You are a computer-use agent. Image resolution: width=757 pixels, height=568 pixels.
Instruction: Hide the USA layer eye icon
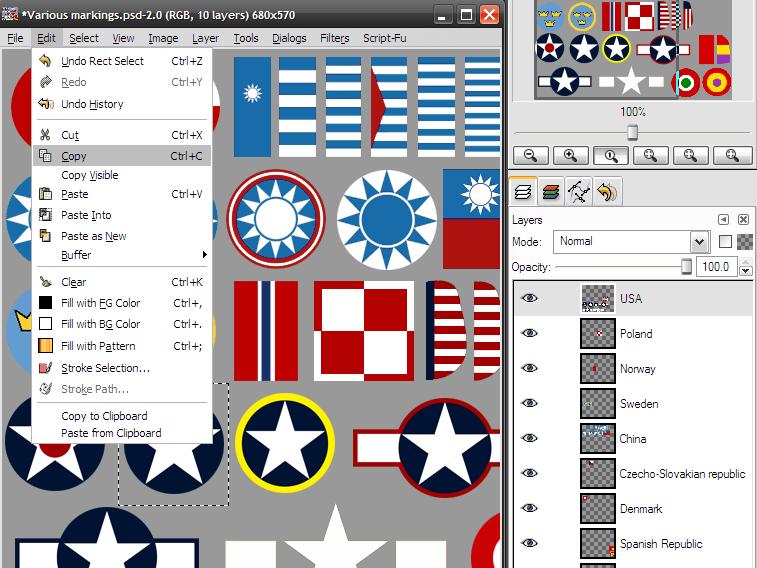[530, 298]
